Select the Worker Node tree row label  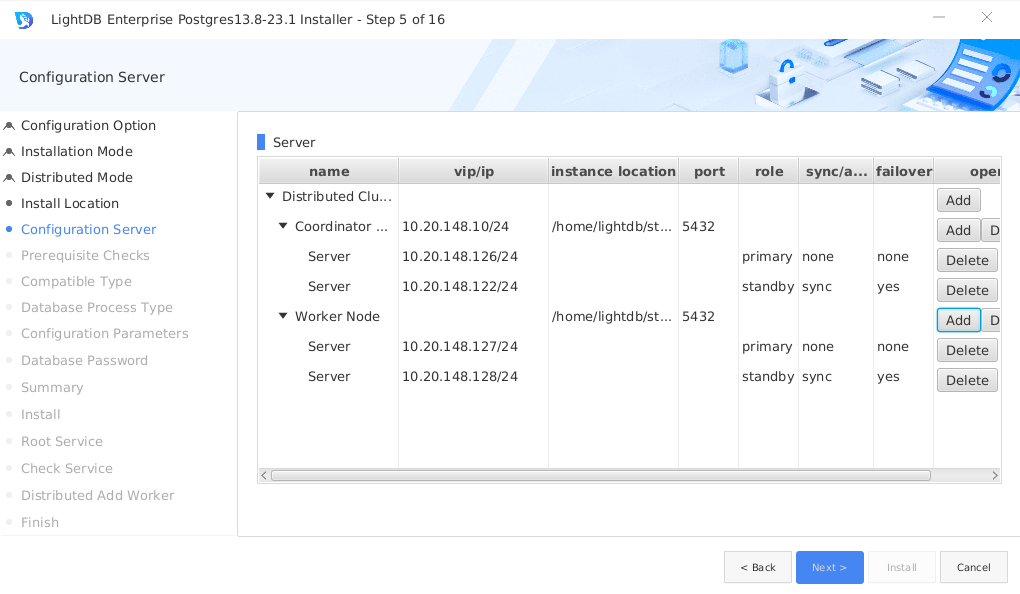(337, 316)
